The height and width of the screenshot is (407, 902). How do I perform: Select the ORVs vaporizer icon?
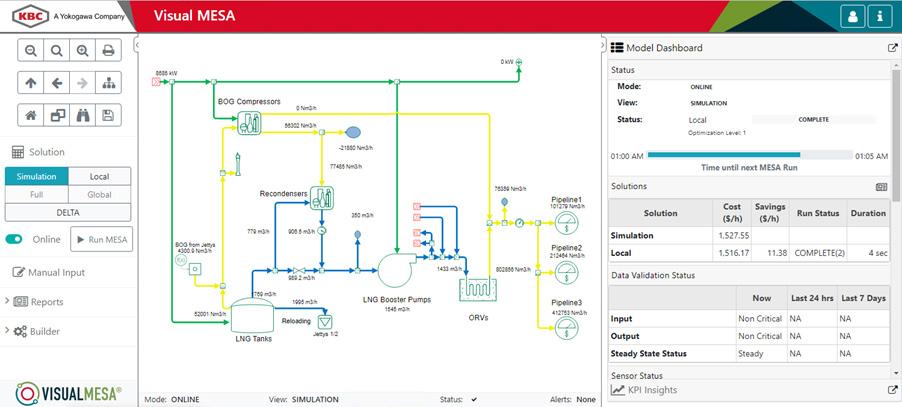[x=478, y=289]
